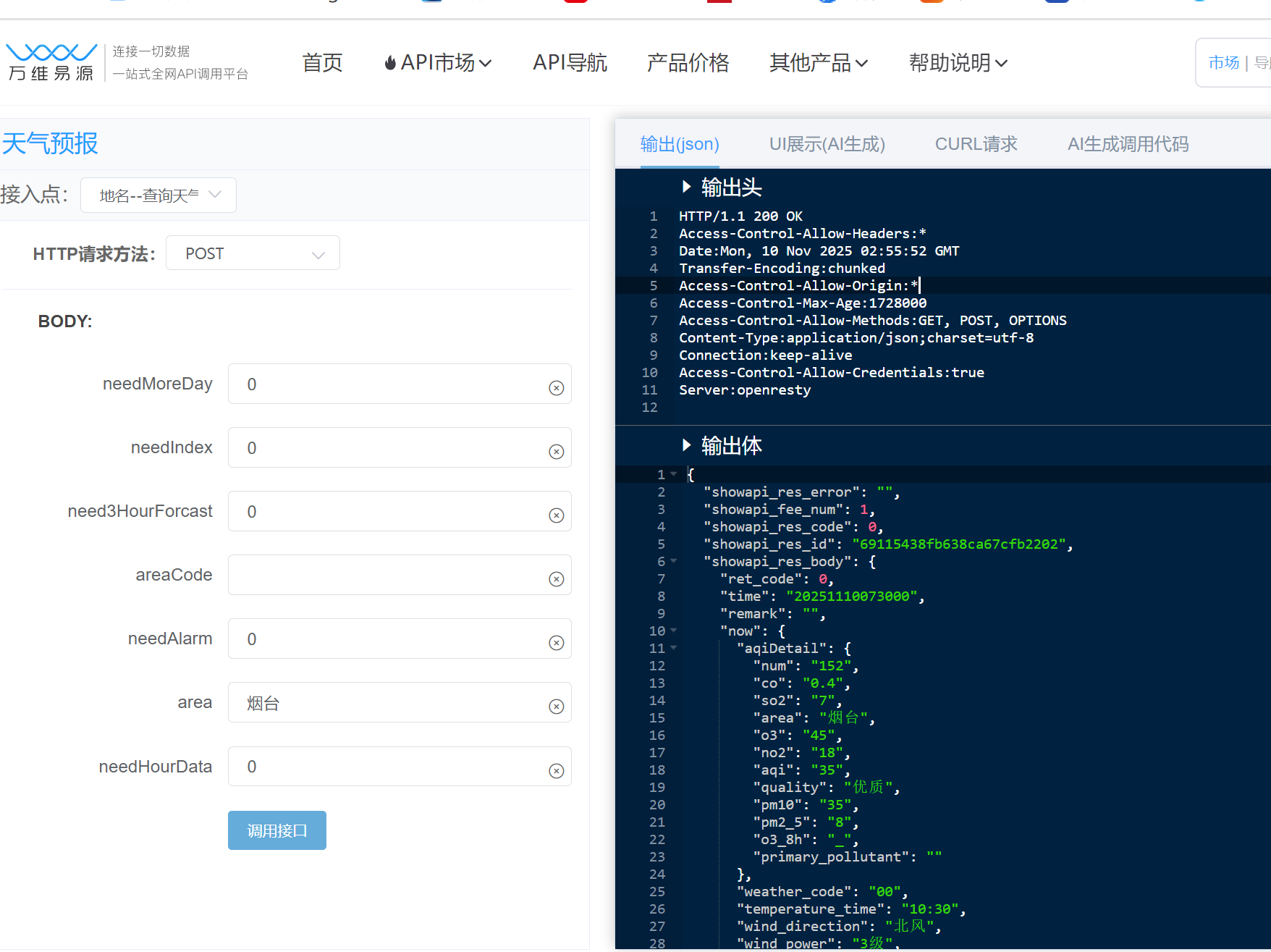
Task: Click the Server:openresty header line
Action: pos(745,389)
